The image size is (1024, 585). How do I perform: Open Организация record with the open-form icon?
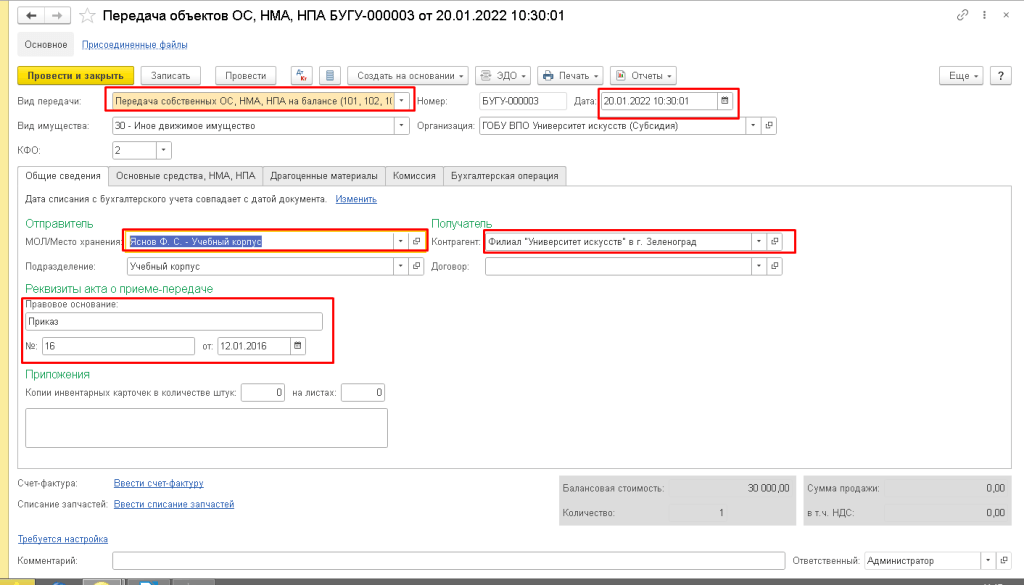click(x=769, y=126)
